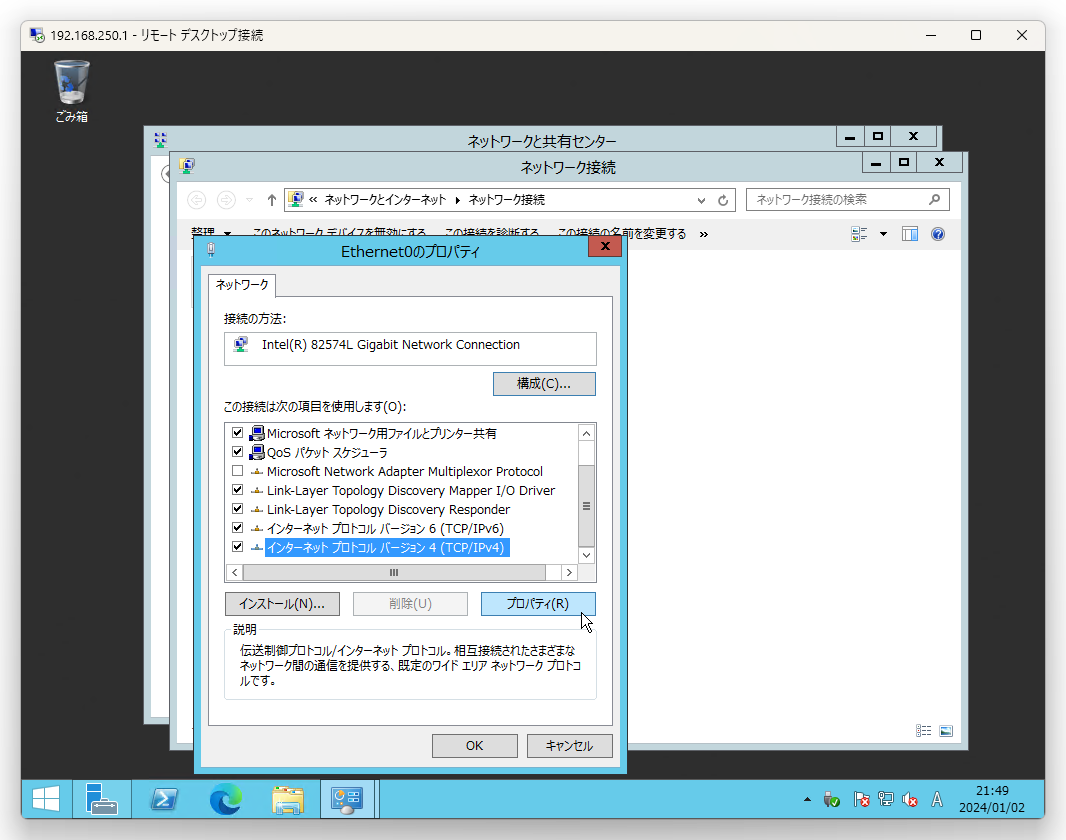
Task: Select Link-Layer Topology Discovery Responder item
Action: coord(388,510)
